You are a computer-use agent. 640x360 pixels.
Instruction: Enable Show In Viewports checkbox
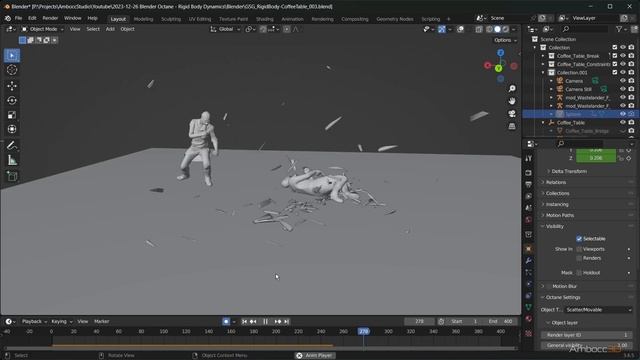579,249
